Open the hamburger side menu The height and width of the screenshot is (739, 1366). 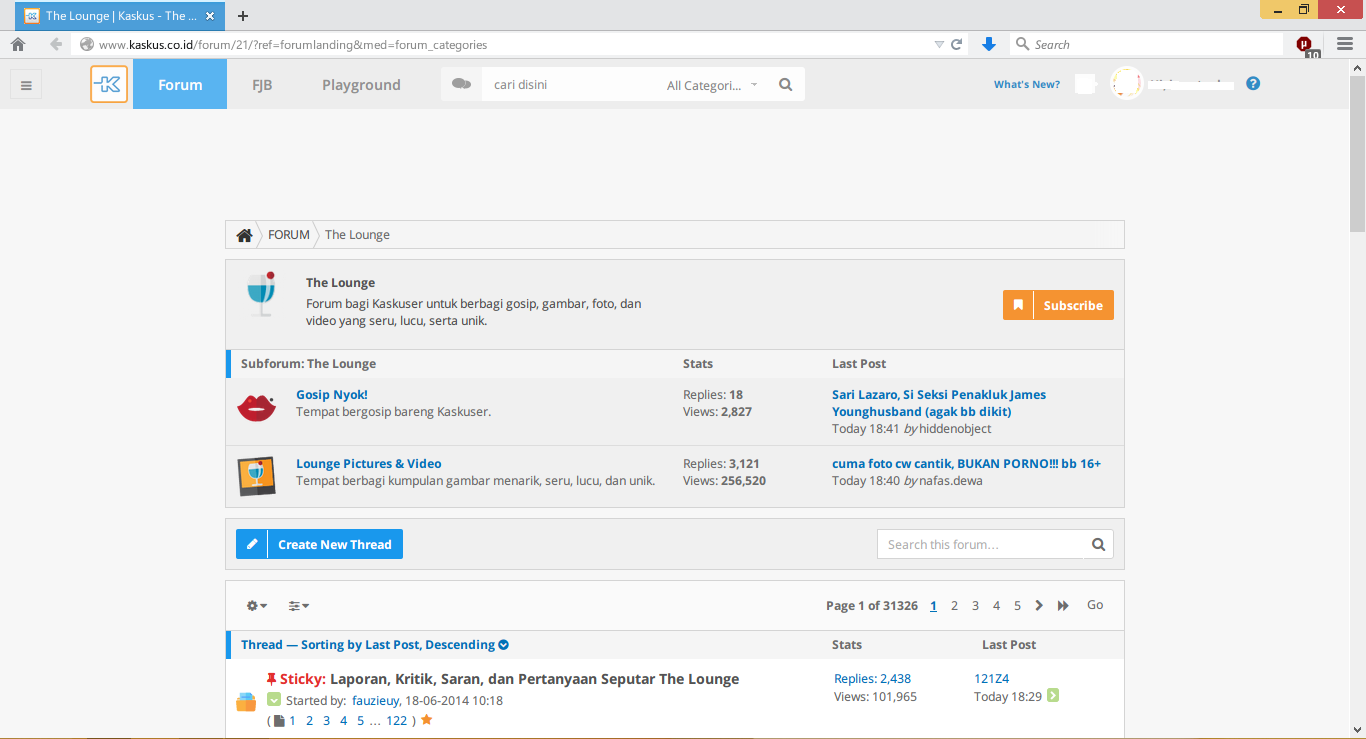(x=26, y=85)
